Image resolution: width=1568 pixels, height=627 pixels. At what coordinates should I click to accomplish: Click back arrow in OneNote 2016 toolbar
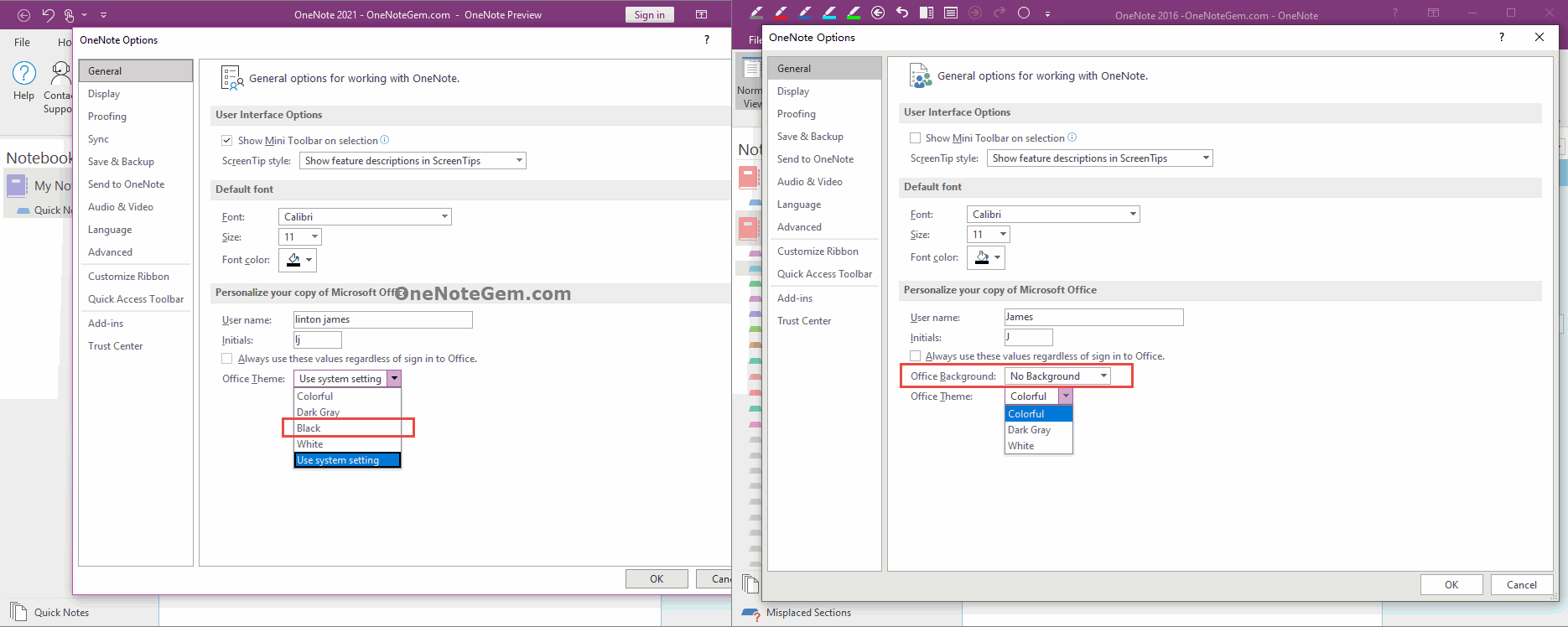point(878,13)
